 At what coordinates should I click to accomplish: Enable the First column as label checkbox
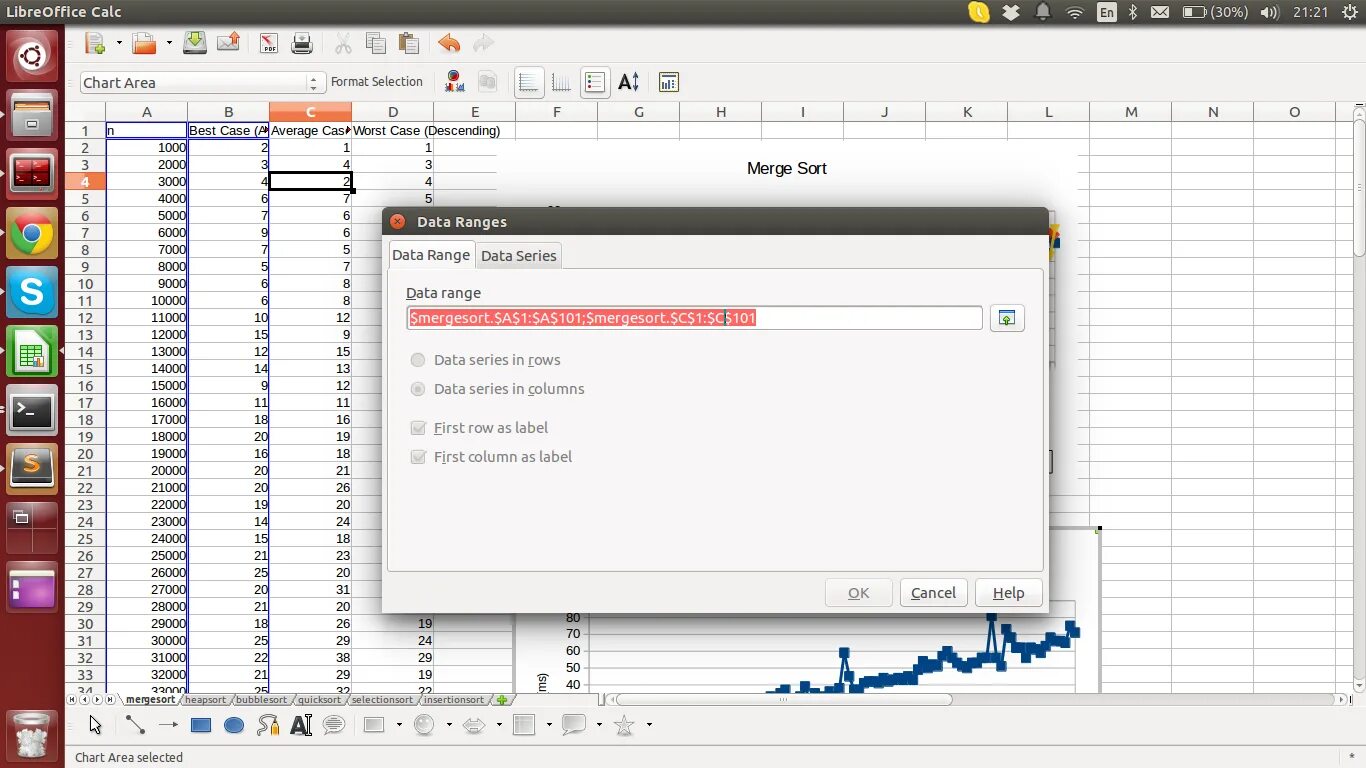pyautogui.click(x=418, y=456)
